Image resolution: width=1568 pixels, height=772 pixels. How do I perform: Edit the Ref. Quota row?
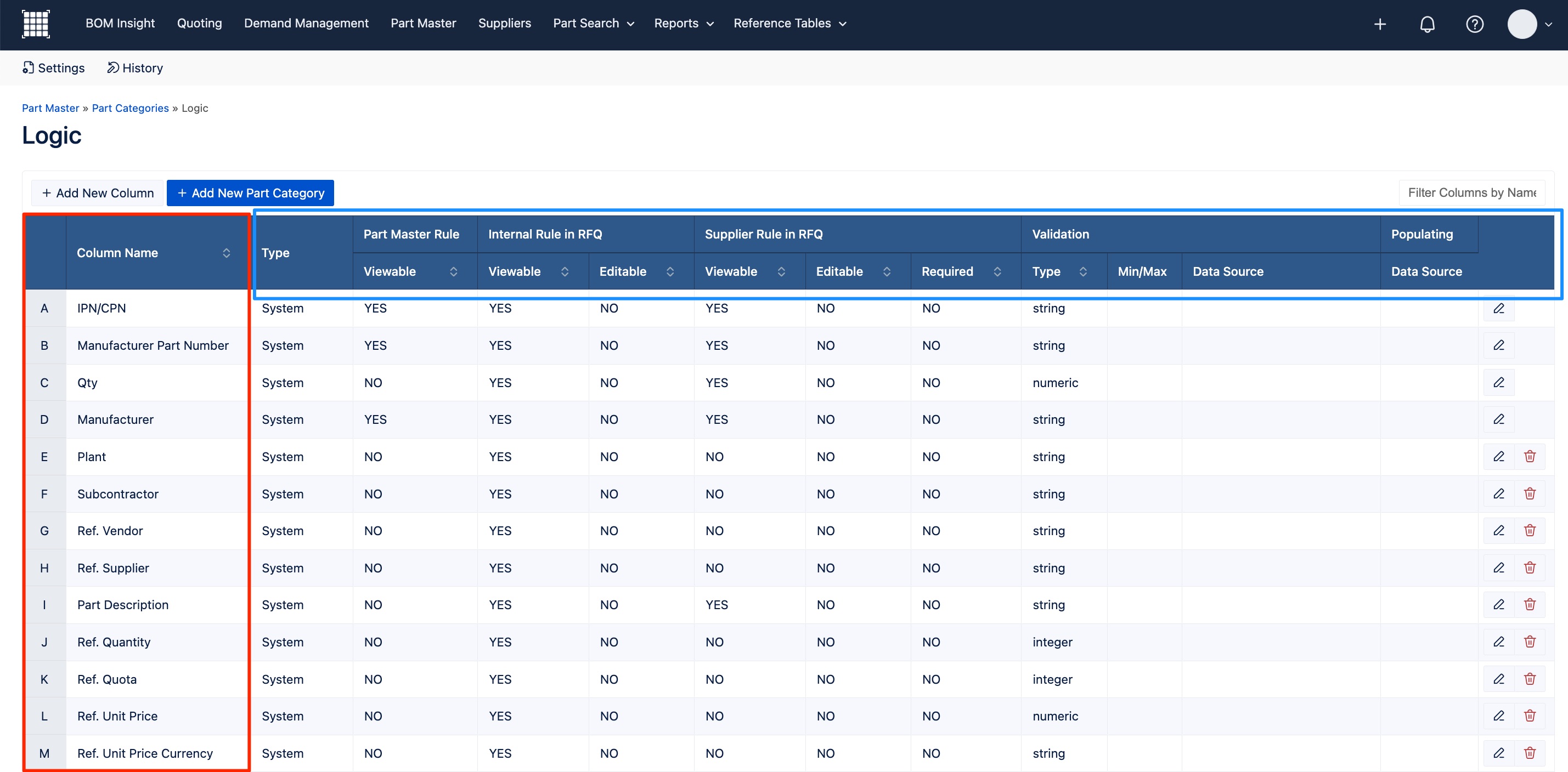pyautogui.click(x=1499, y=679)
